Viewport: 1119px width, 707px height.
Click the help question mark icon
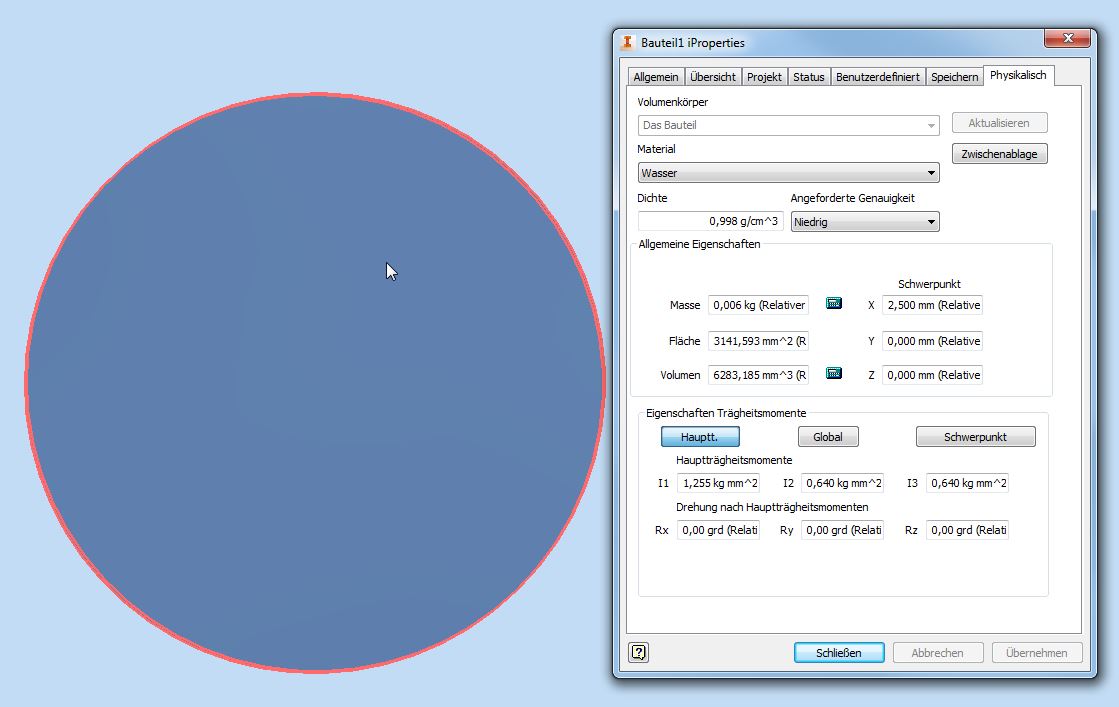pos(639,652)
